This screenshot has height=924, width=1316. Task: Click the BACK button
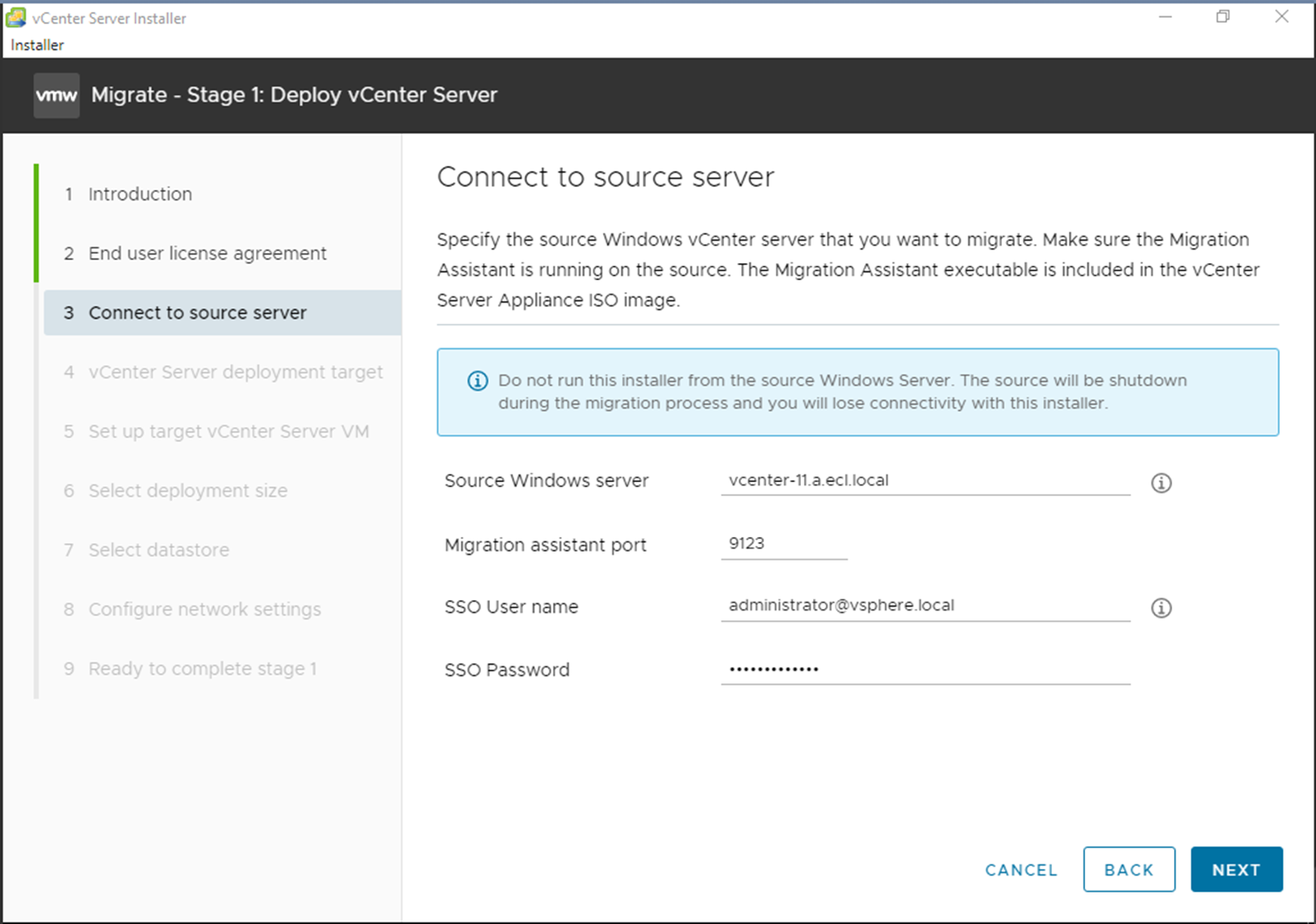[x=1129, y=870]
